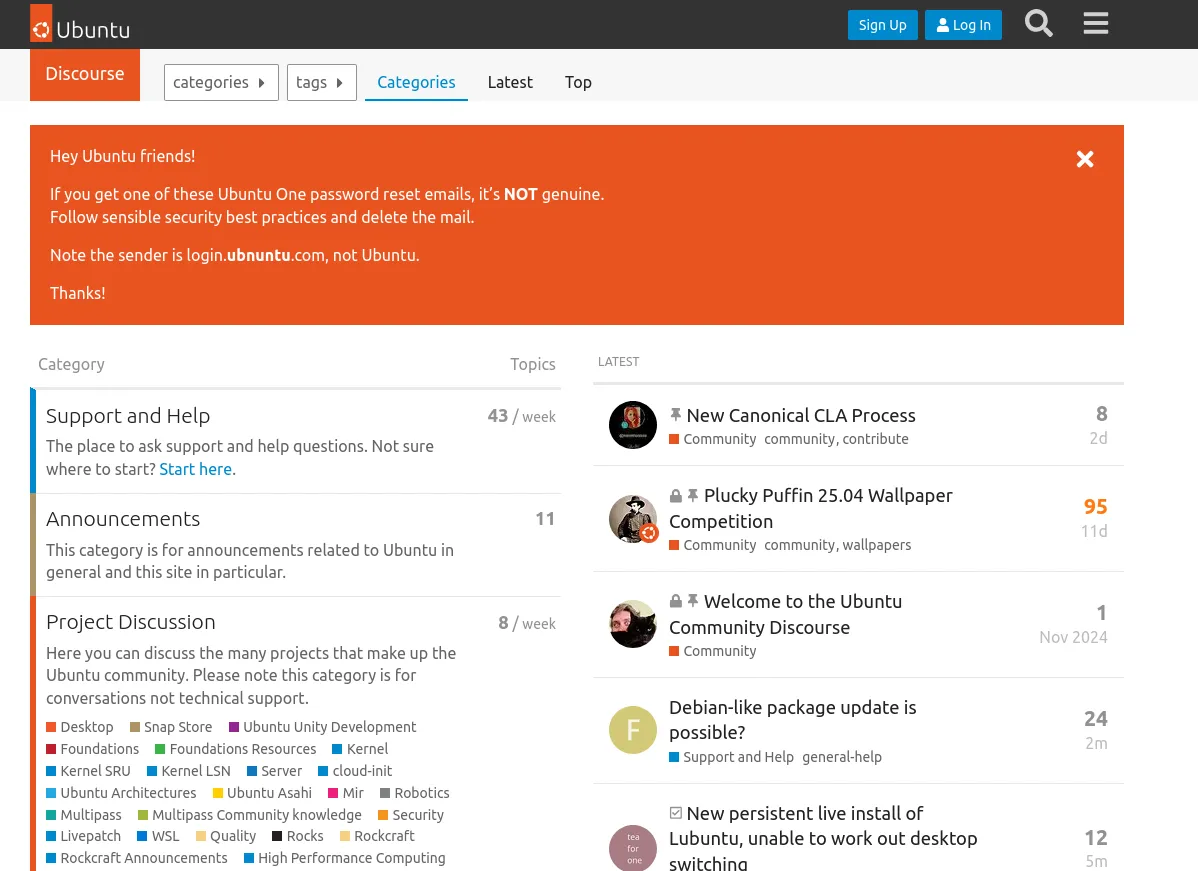Open the Announcements category
Viewport: 1198px width, 871px height.
tap(123, 519)
